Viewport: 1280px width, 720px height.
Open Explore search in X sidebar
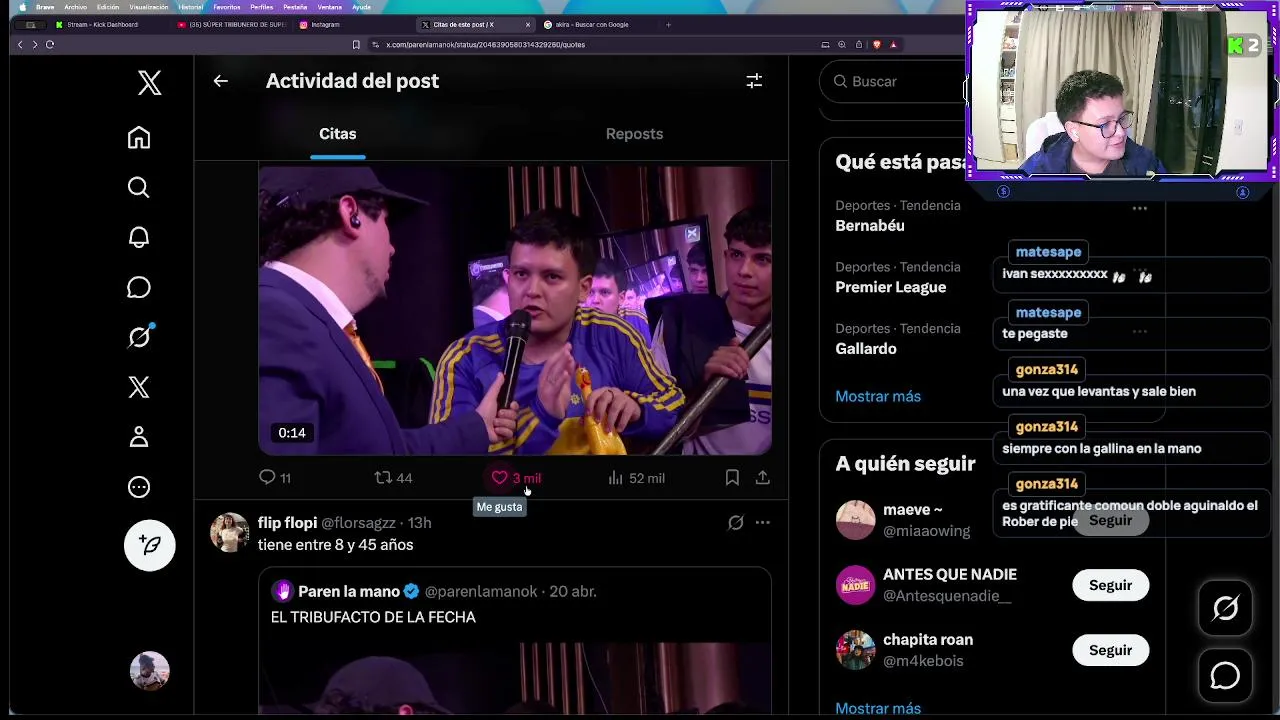pyautogui.click(x=139, y=187)
